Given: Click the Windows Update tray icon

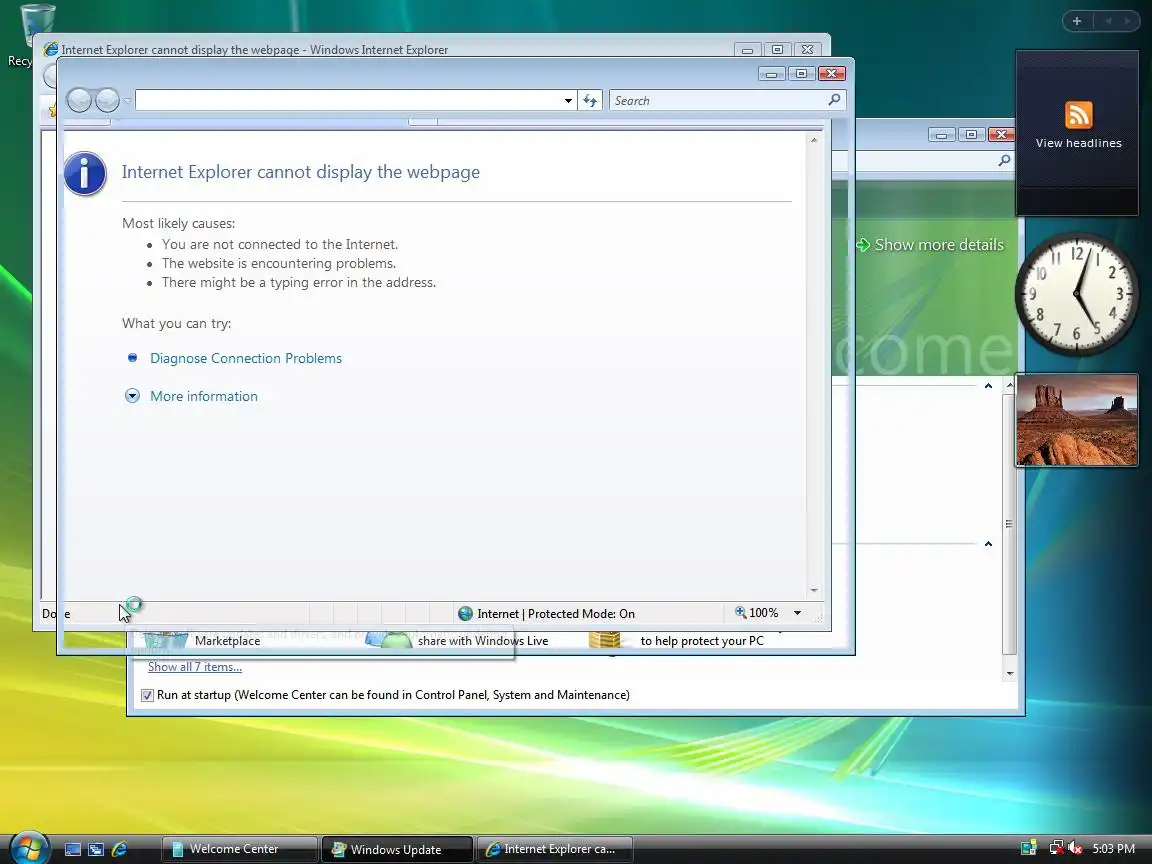Looking at the screenshot, I should pyautogui.click(x=1029, y=849).
